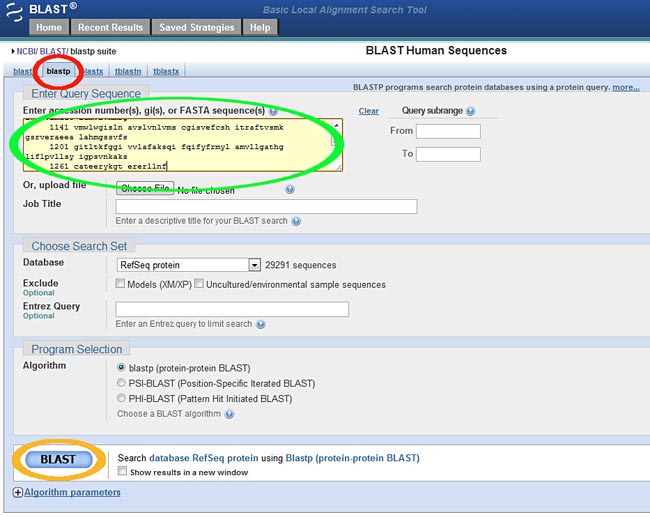Click the Clear link
Image resolution: width=650 pixels, height=517 pixels.
pyautogui.click(x=369, y=111)
